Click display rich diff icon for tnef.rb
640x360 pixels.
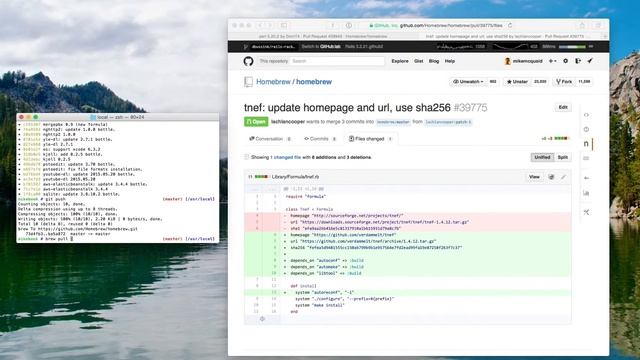551,177
